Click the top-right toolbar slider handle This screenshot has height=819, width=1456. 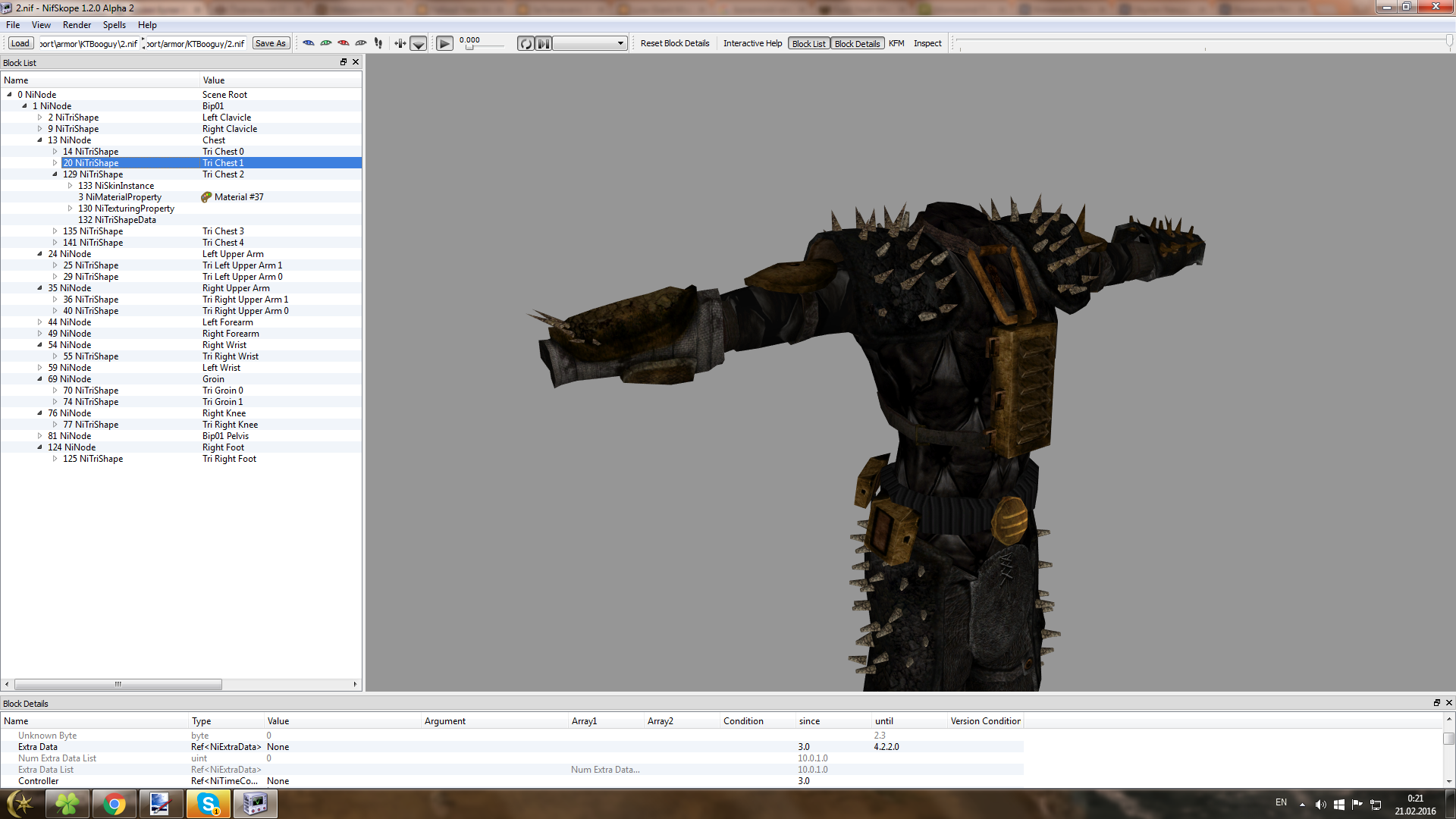pyautogui.click(x=1449, y=41)
